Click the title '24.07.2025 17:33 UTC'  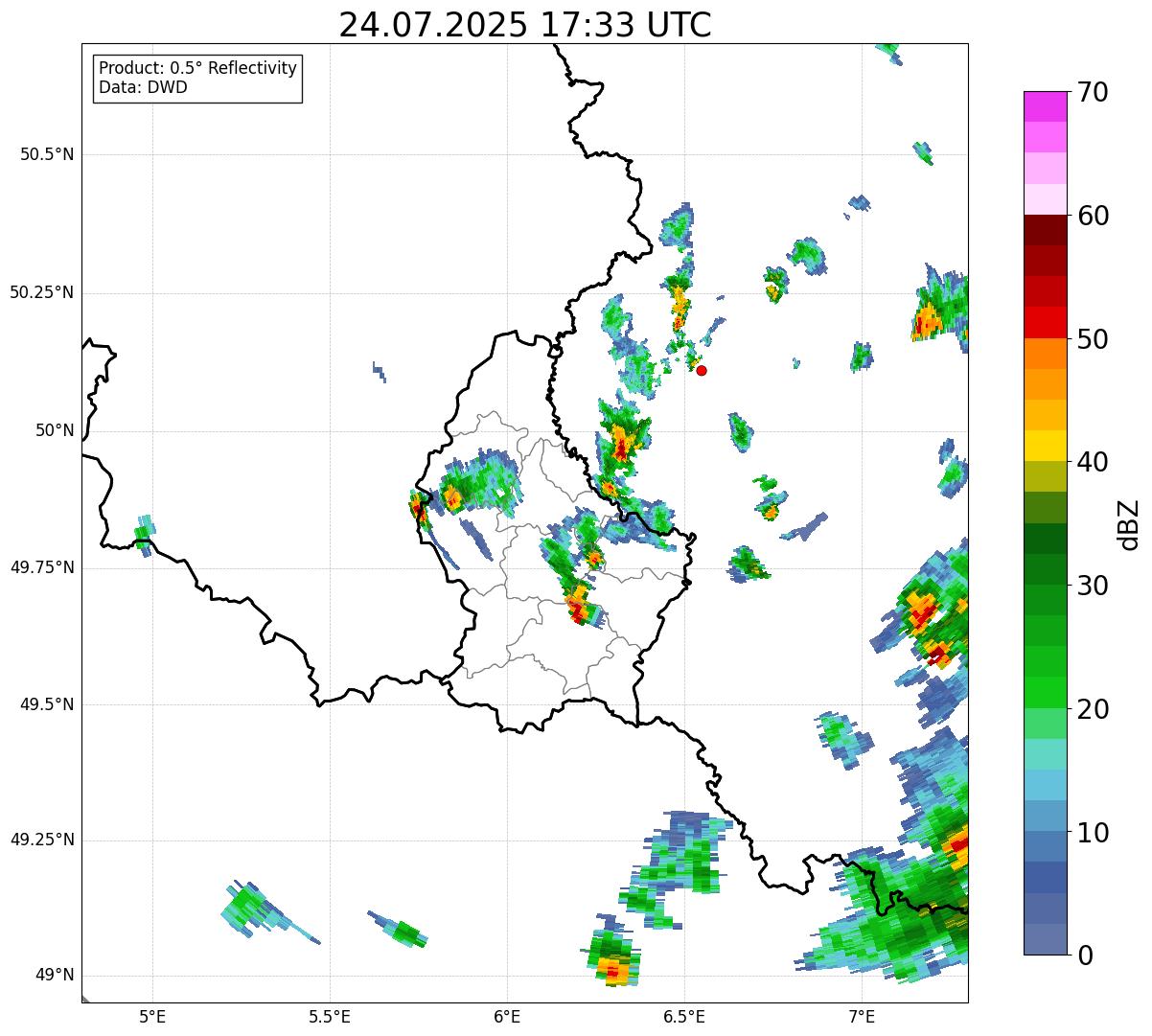[x=525, y=25]
